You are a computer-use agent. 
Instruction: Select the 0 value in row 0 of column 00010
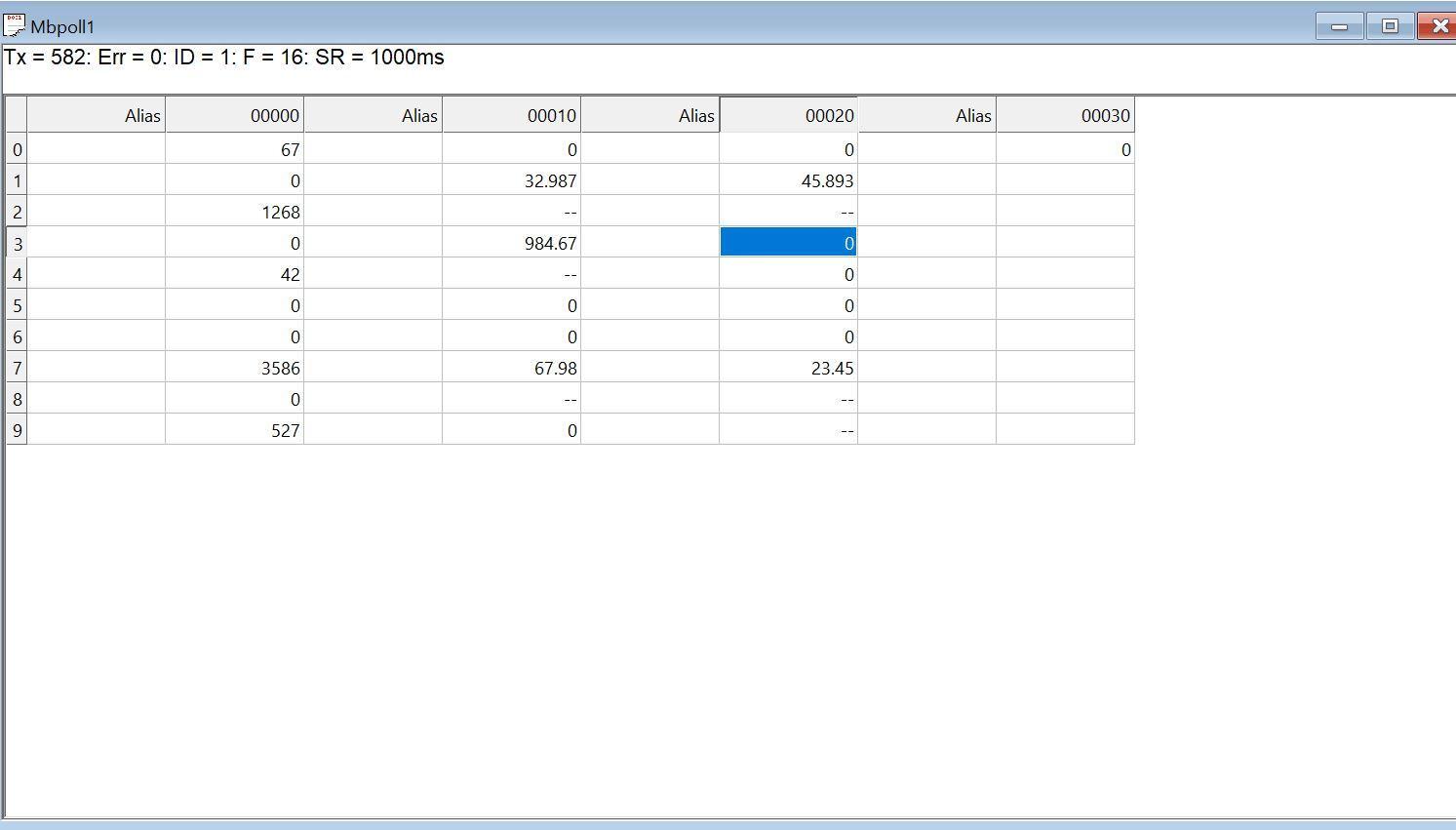coord(512,149)
